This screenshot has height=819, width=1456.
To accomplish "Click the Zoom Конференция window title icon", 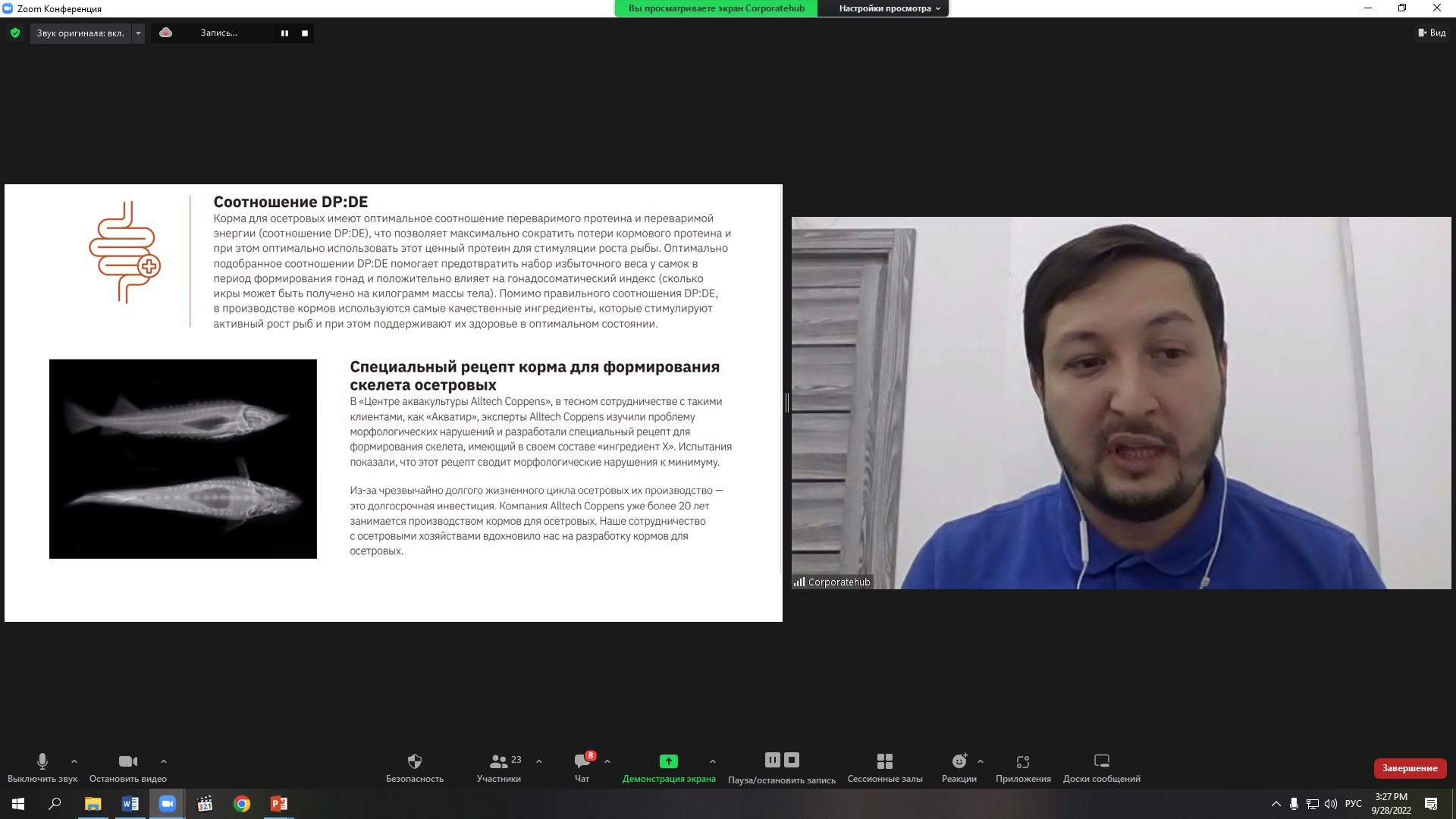I will pyautogui.click(x=8, y=8).
